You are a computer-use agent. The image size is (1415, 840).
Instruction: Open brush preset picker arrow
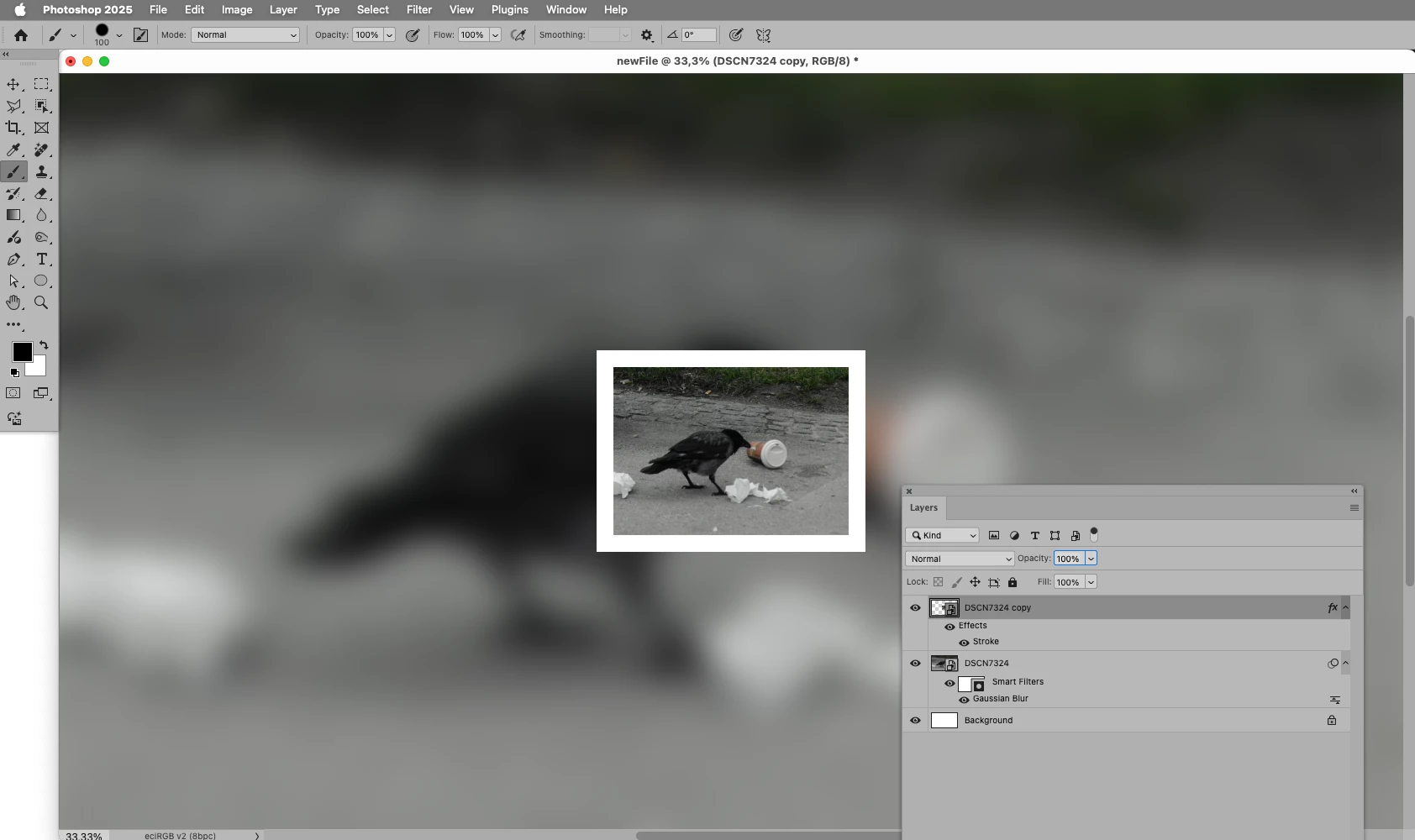119,35
